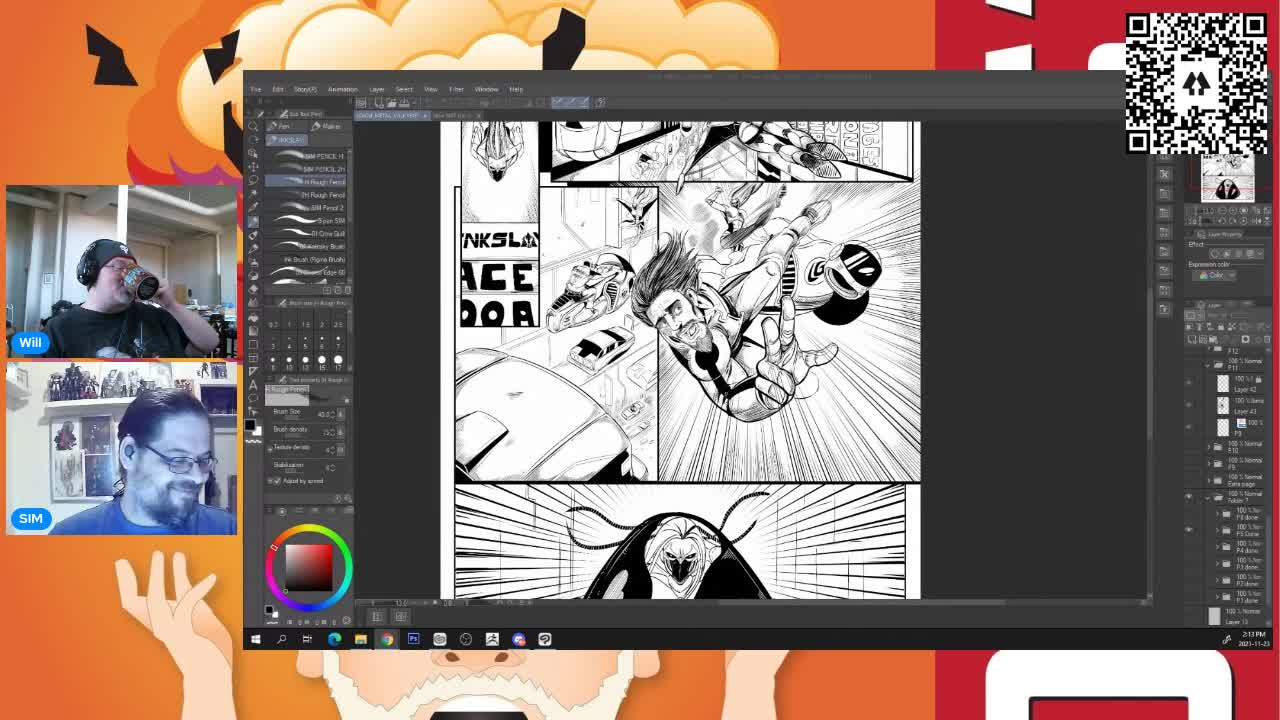
Task: Choose the SIM Pencil 2 brush
Action: pyautogui.click(x=306, y=208)
